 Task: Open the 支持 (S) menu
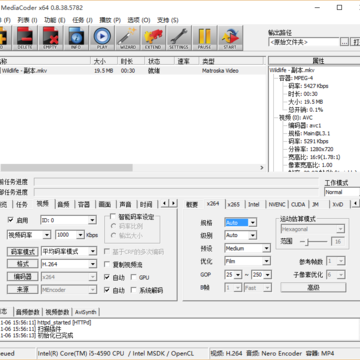pyautogui.click(x=168, y=20)
